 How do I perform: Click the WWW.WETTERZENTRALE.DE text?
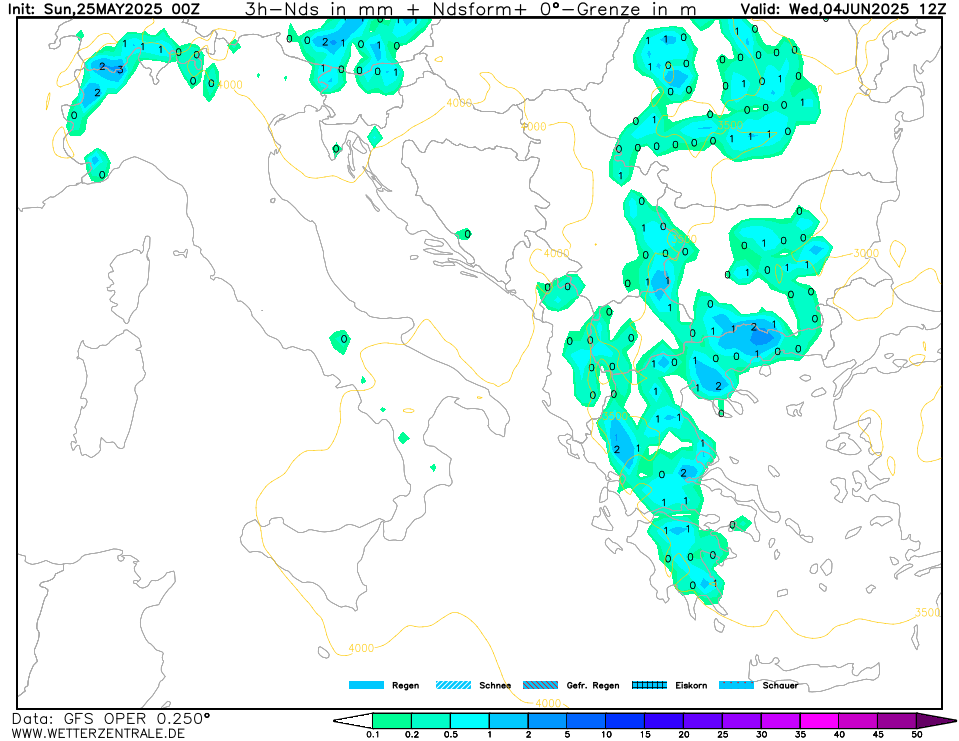point(98,733)
